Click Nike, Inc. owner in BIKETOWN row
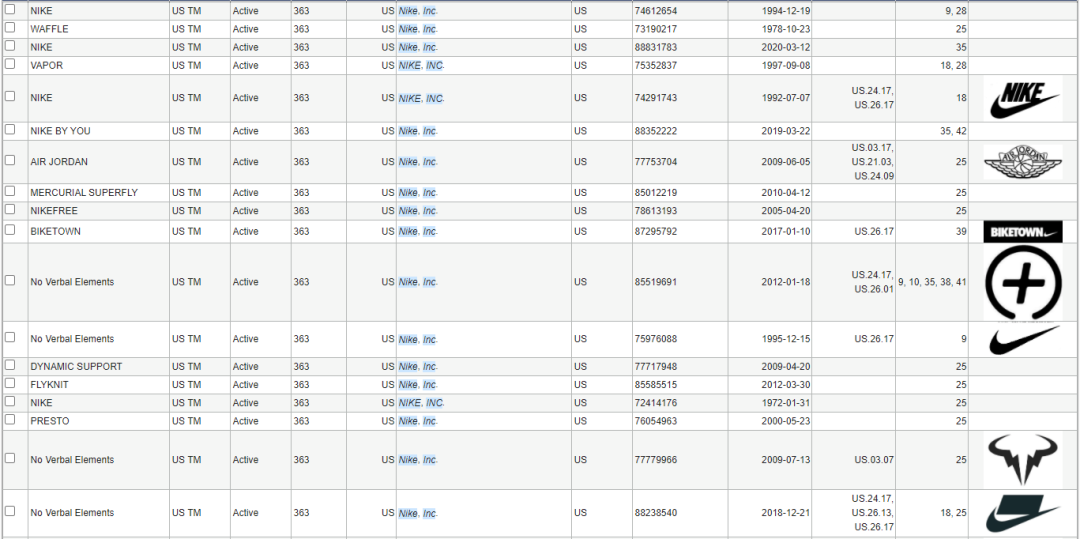The width and height of the screenshot is (1080, 539). pyautogui.click(x=417, y=232)
